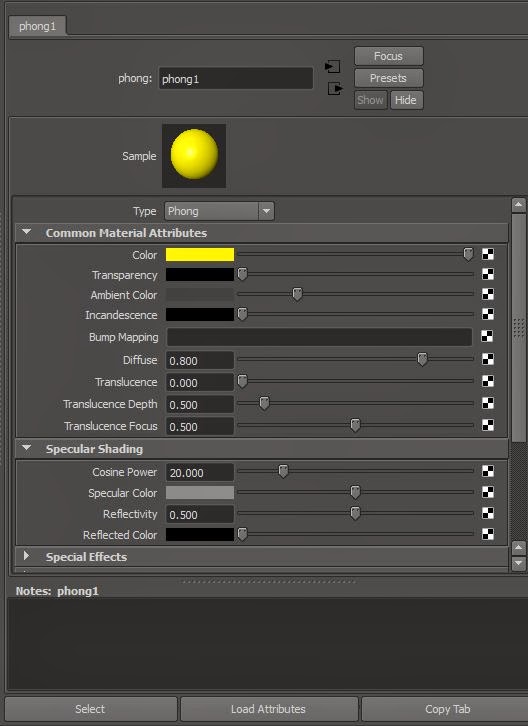Click the Translucence slider handle
528x726 pixels.
pos(242,381)
